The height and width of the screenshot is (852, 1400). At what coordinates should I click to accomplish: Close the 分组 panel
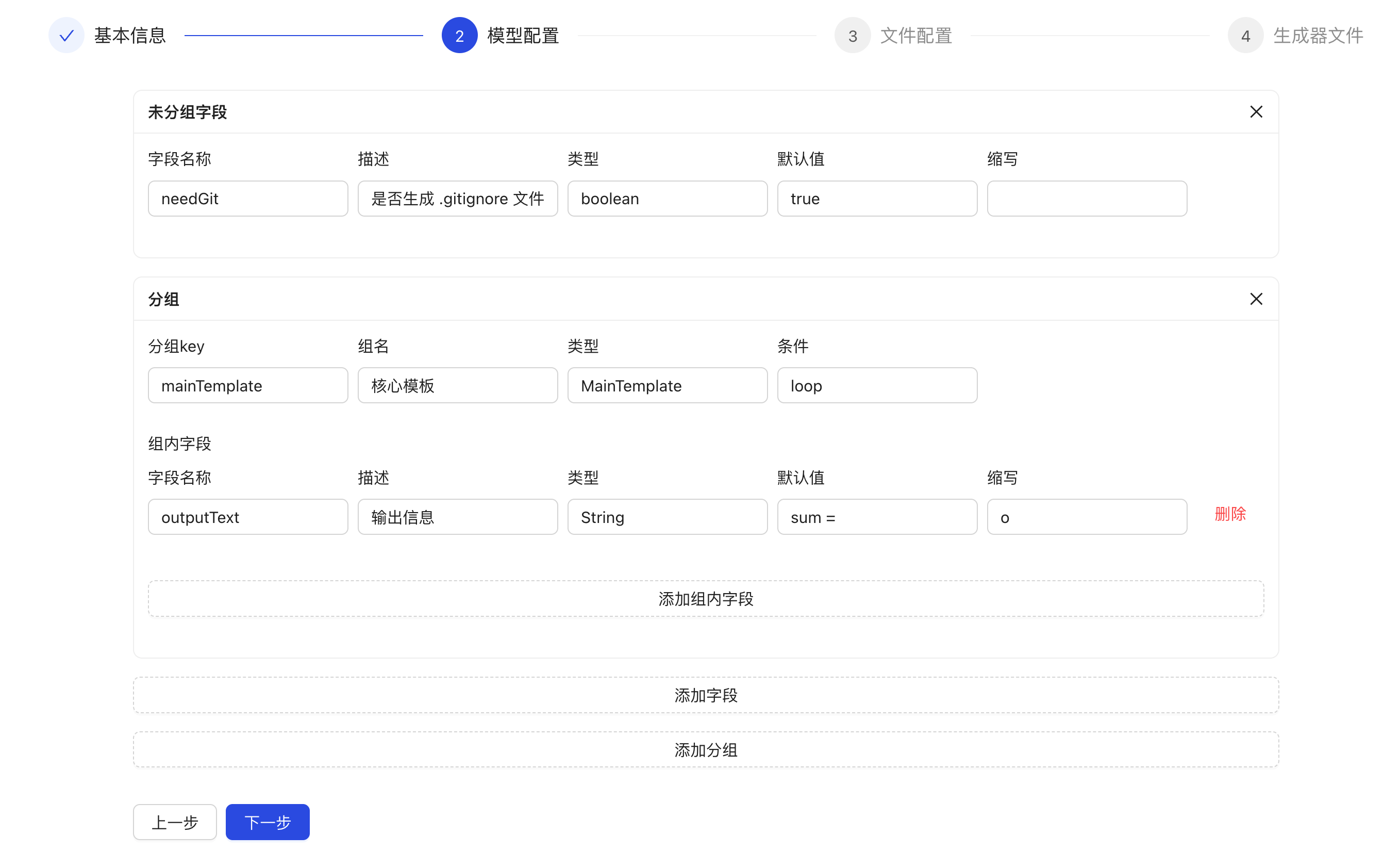(x=1256, y=299)
